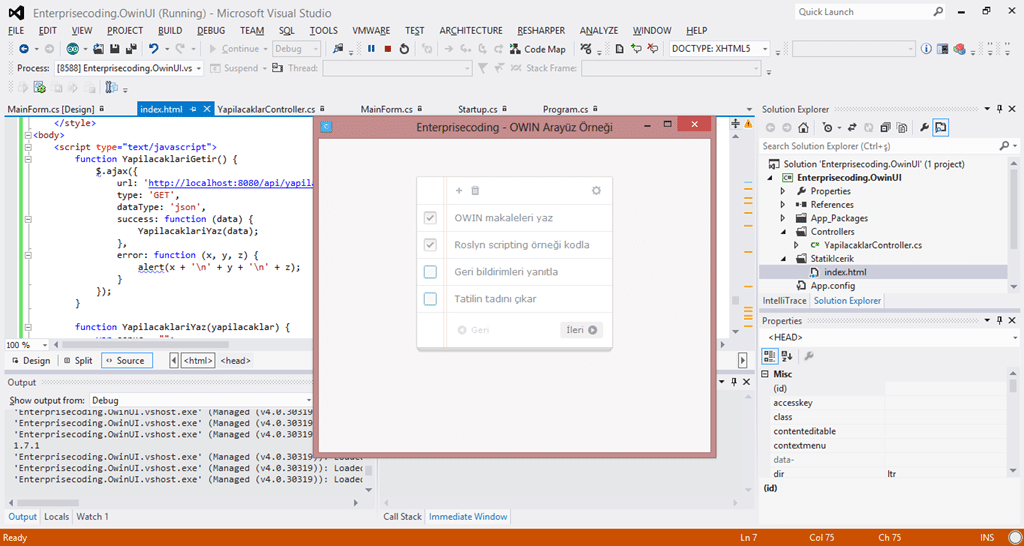
Task: Expand the References node in Solution Explorer
Action: coord(783,205)
